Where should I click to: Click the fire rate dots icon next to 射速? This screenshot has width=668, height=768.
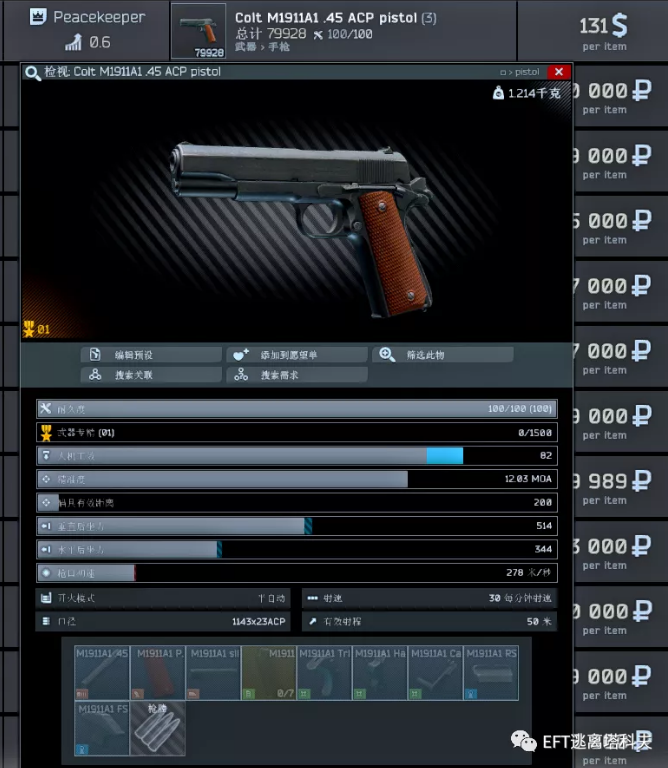(312, 598)
